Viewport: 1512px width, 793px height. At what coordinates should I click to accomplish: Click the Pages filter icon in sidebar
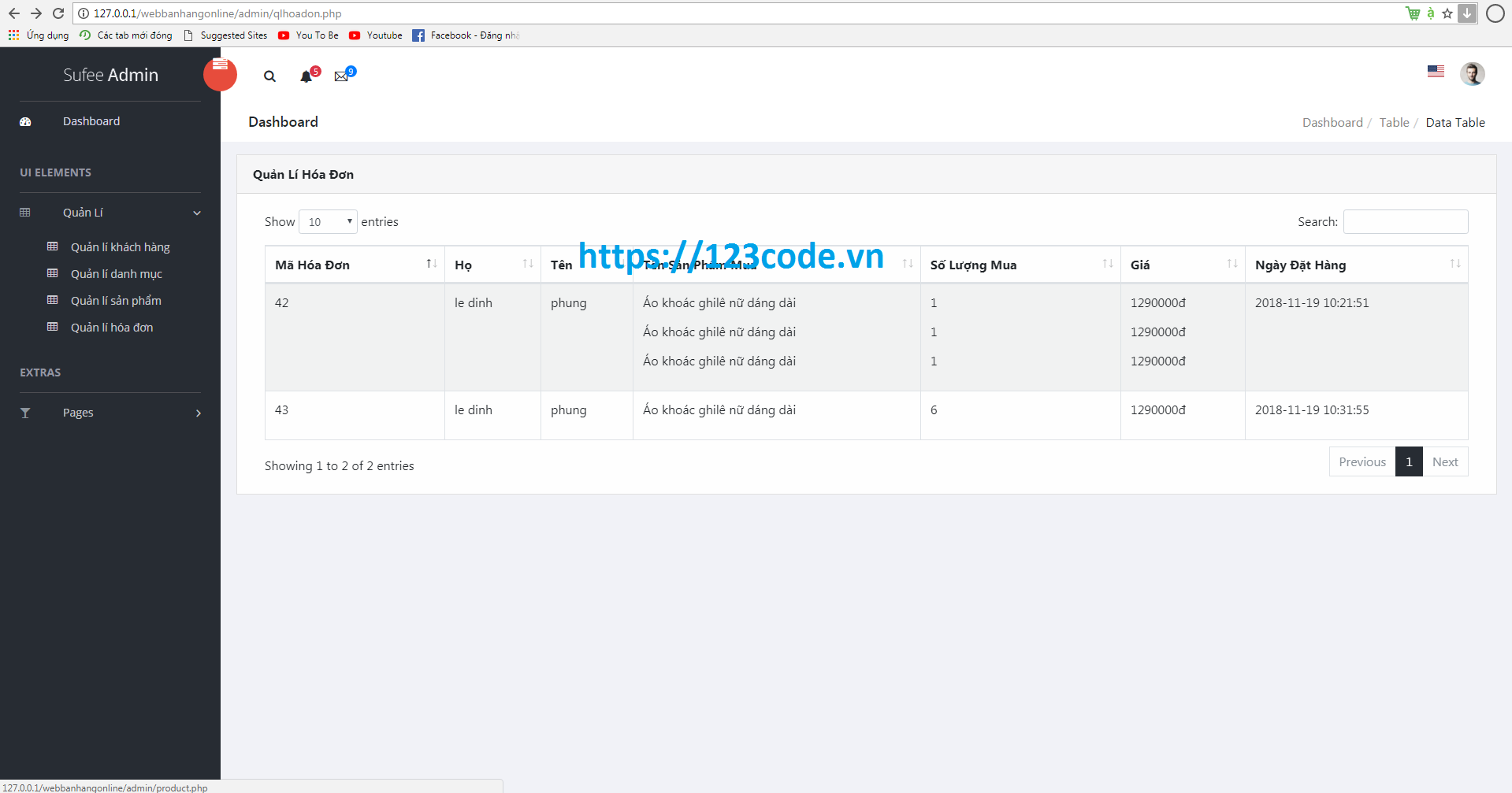click(x=24, y=412)
